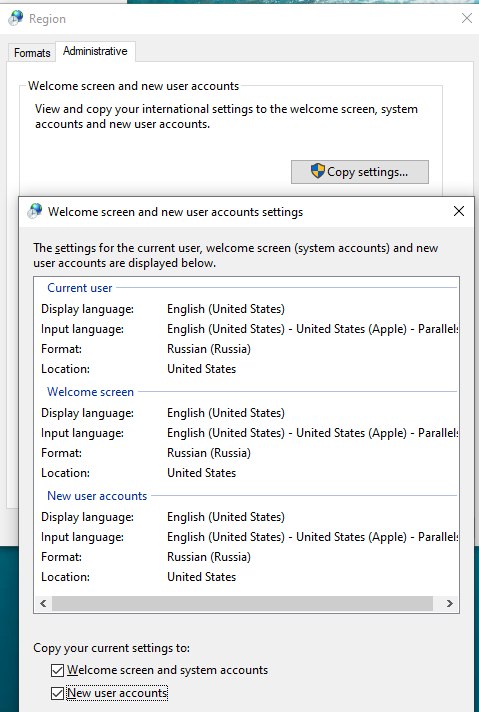The image size is (479, 712).
Task: Click the globe icon of Welcome screen settings dialog
Action: (35, 211)
